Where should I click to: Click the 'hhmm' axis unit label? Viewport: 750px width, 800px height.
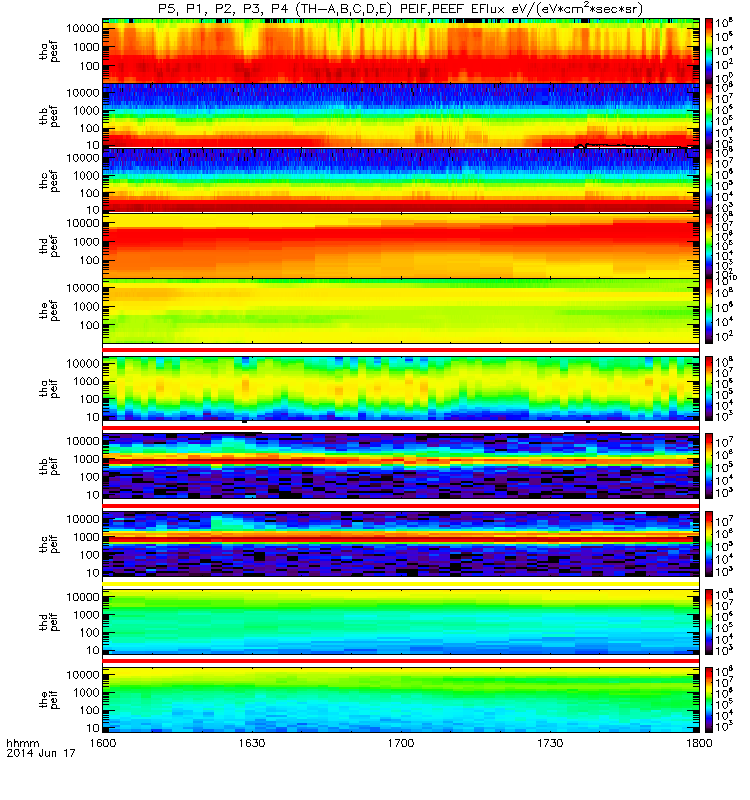(x=22, y=743)
